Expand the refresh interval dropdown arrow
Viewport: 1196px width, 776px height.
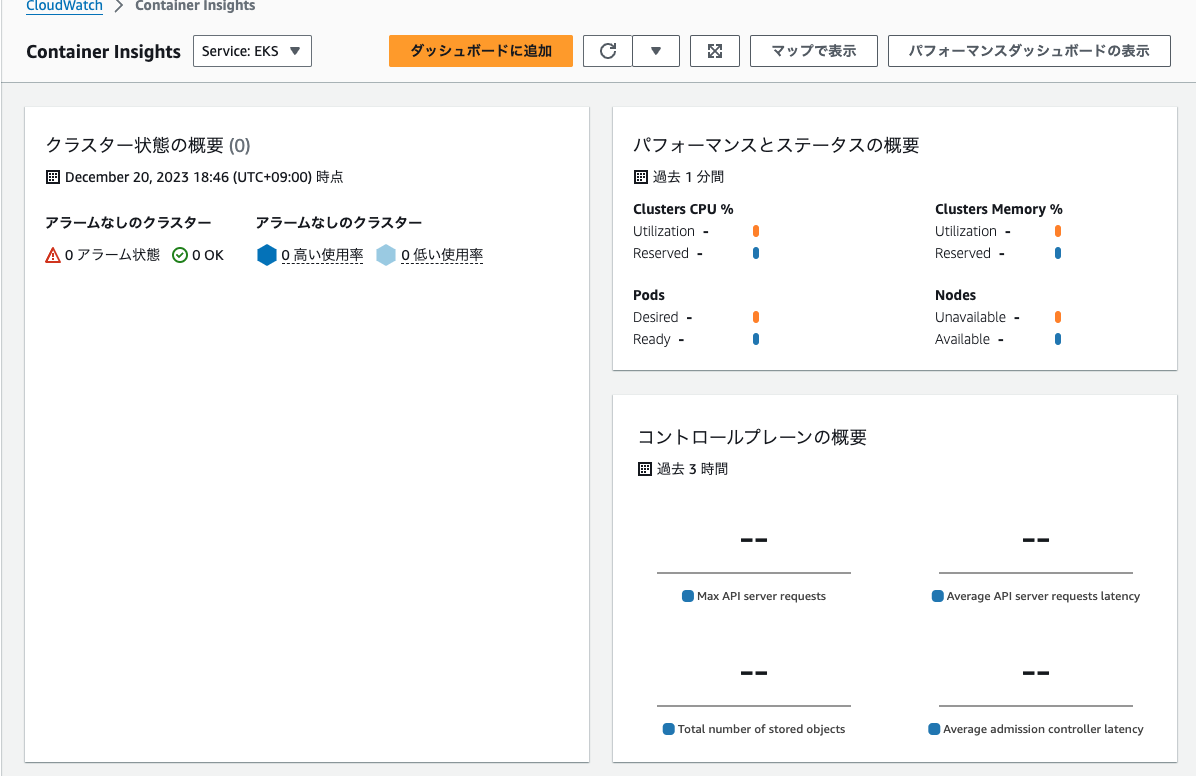tap(656, 51)
